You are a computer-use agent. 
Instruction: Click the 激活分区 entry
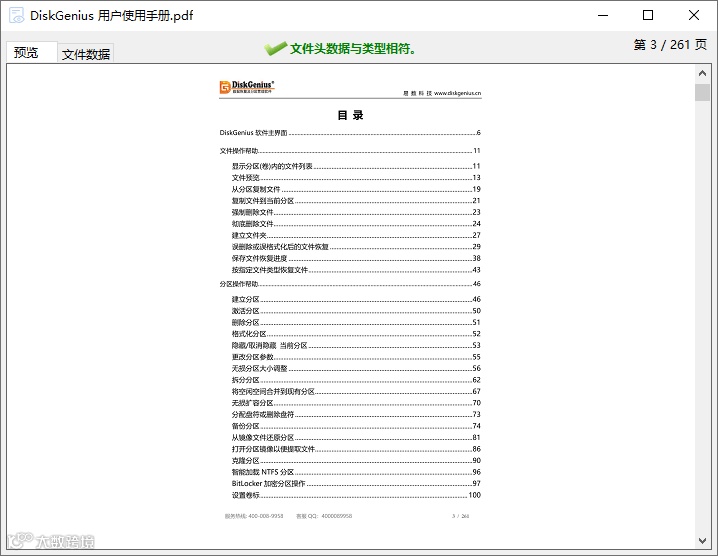356,311
